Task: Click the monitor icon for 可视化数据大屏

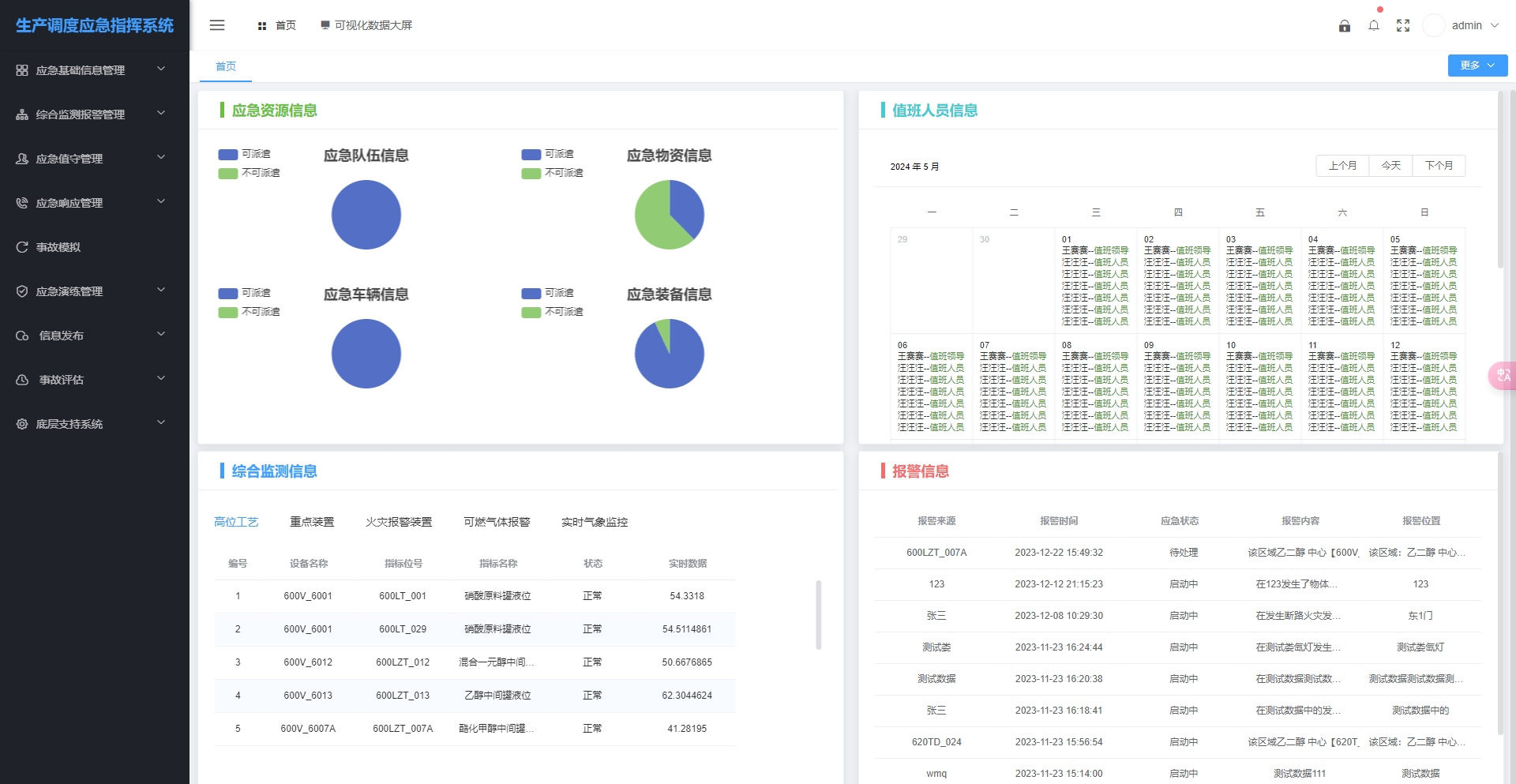Action: pos(325,25)
